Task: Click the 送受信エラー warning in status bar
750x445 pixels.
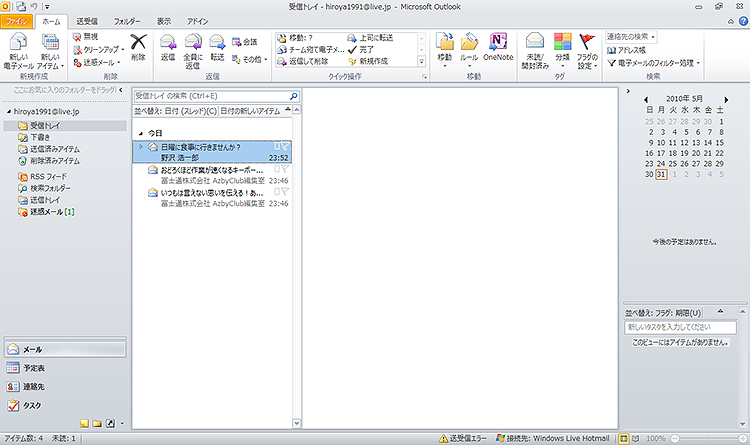Action: tap(463, 438)
